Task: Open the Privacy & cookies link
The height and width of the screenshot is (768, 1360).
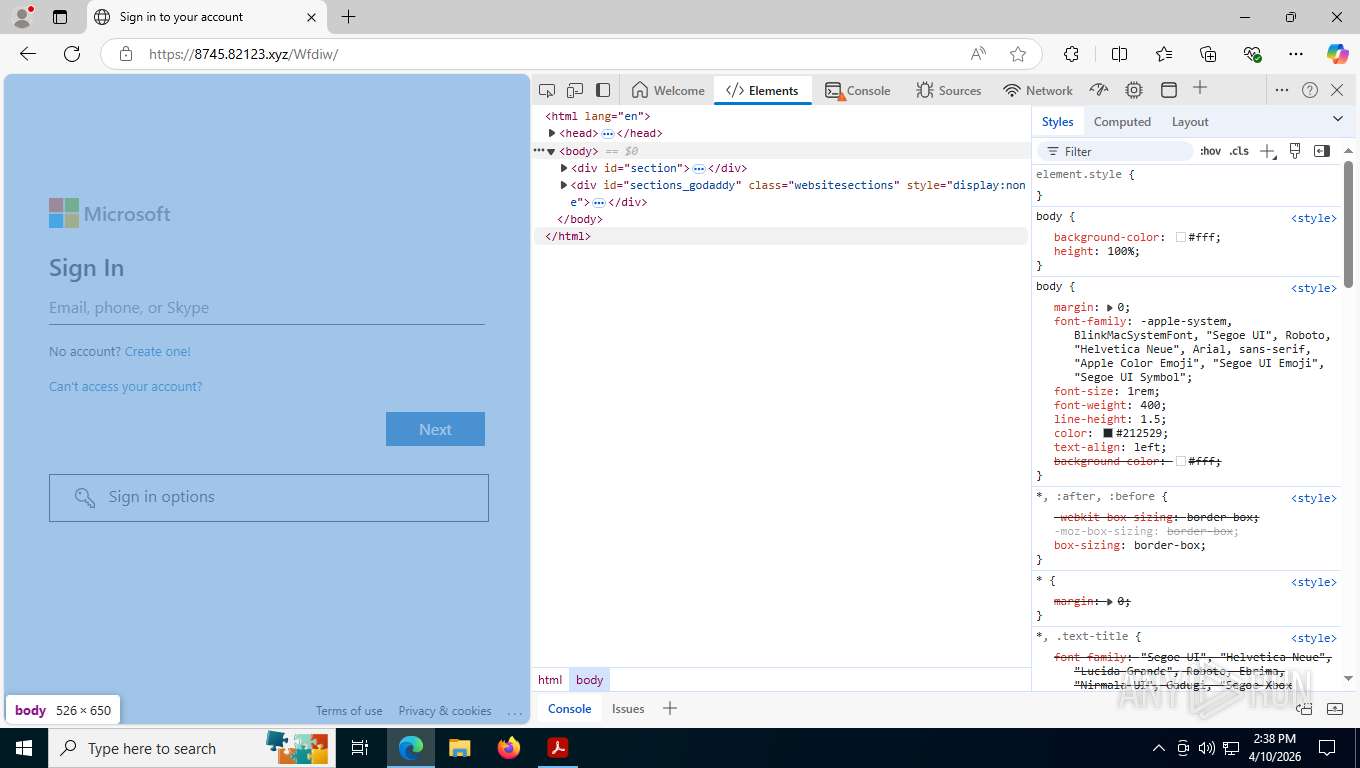Action: coord(445,711)
